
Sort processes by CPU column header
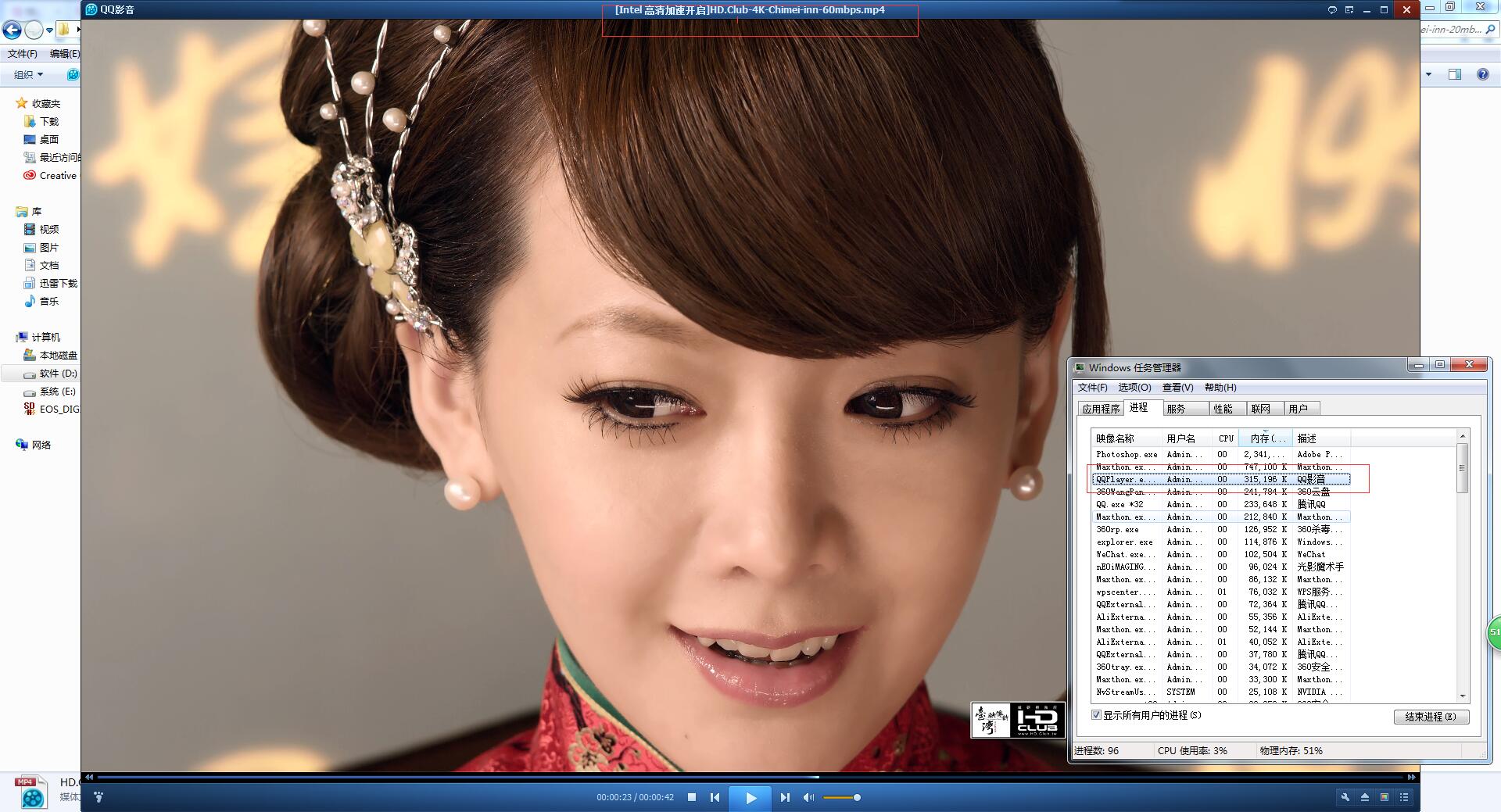pos(1226,438)
